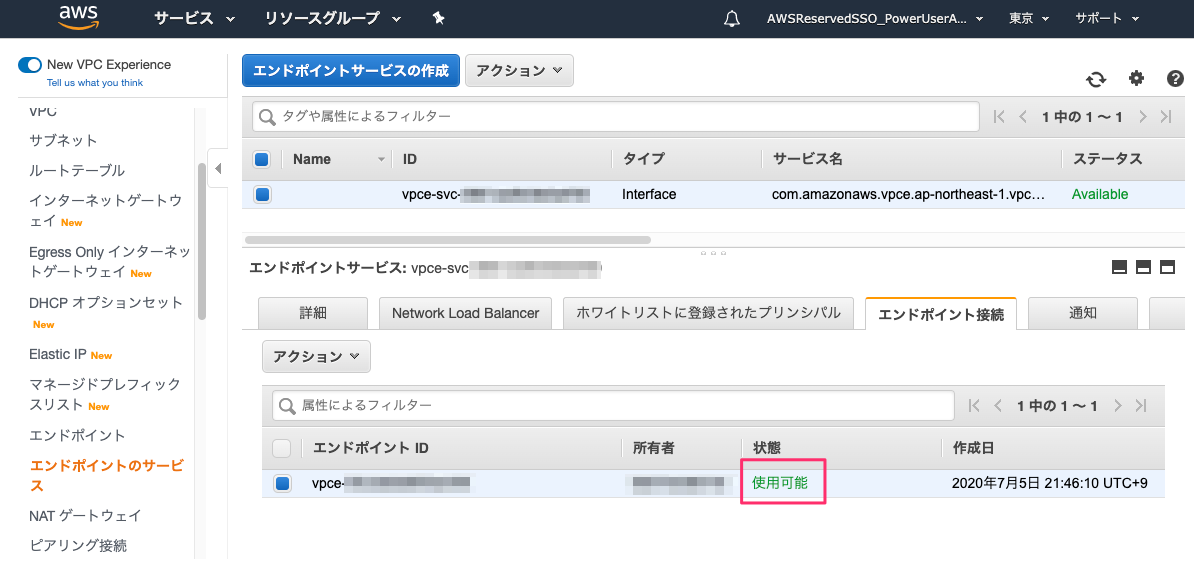Click the com.amazonaws.vpce service name cell
Image resolution: width=1194 pixels, height=567 pixels.
point(908,195)
